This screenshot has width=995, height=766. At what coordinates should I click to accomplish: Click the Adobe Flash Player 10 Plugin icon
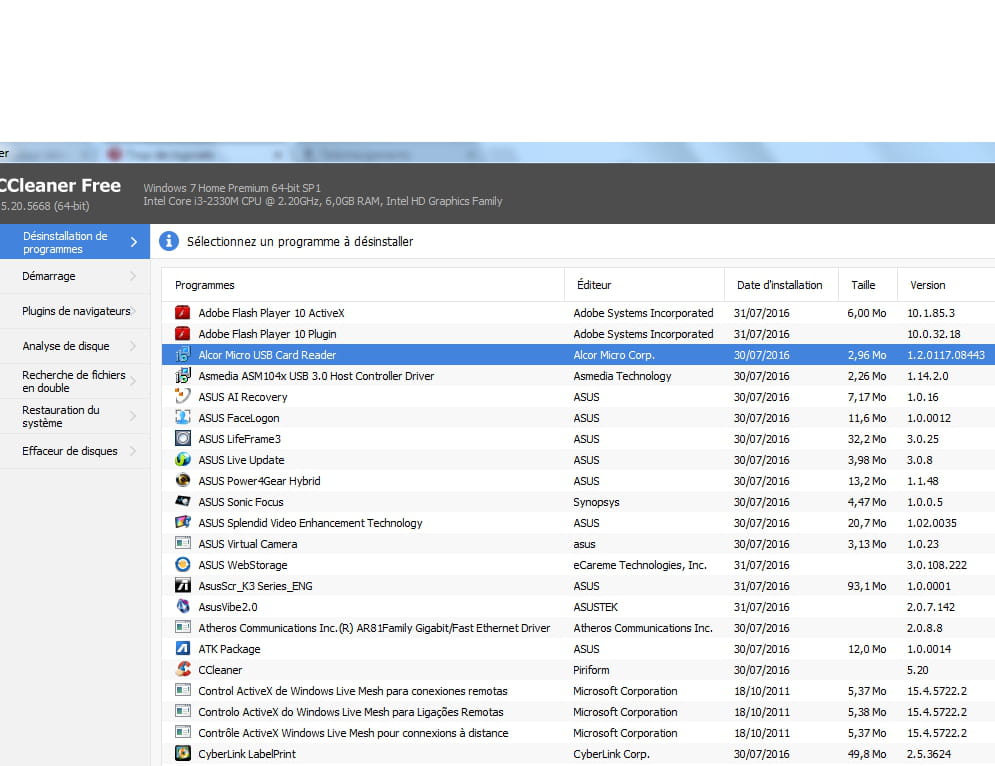tap(183, 333)
